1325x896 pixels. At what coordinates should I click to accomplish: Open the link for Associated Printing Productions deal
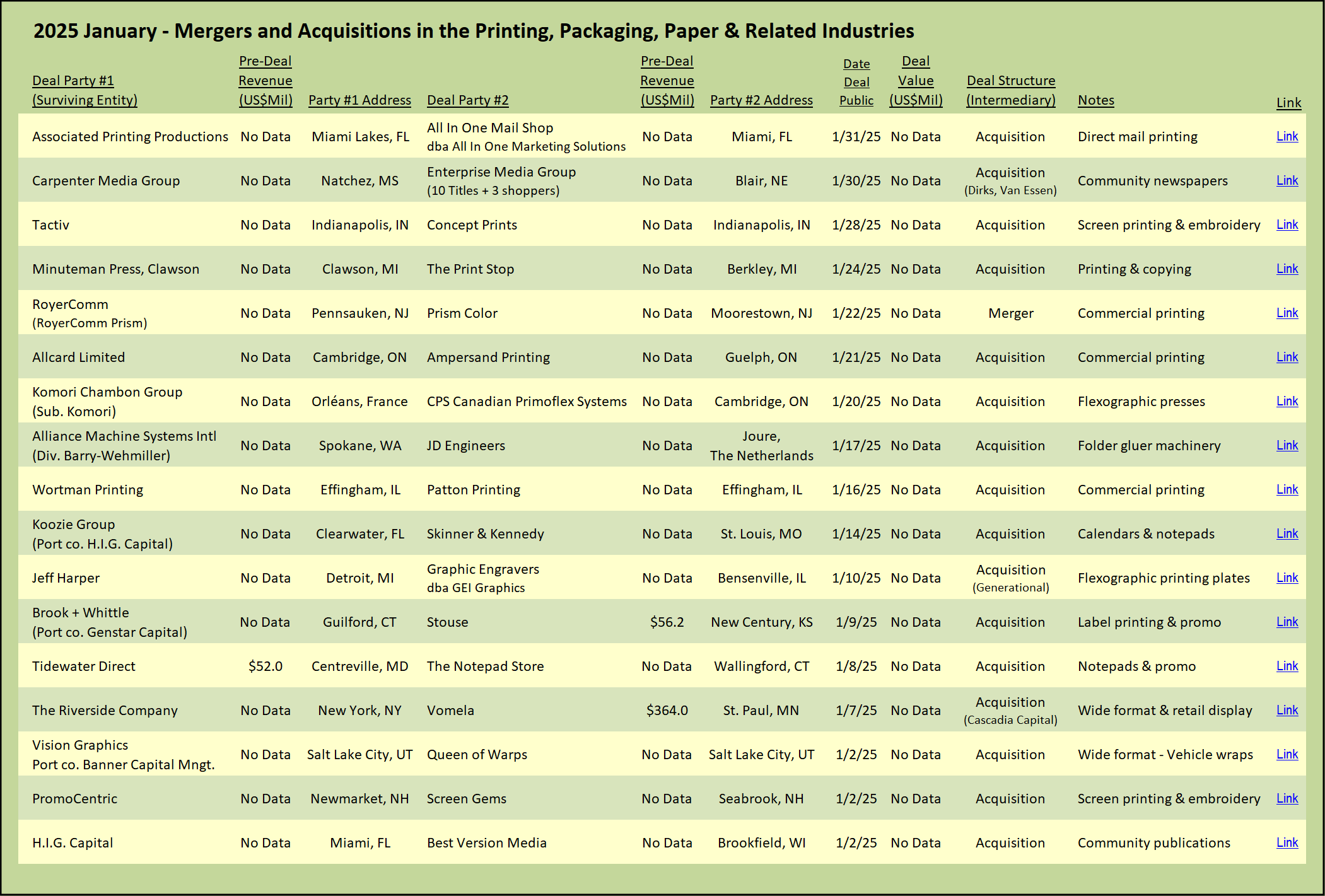click(1287, 136)
